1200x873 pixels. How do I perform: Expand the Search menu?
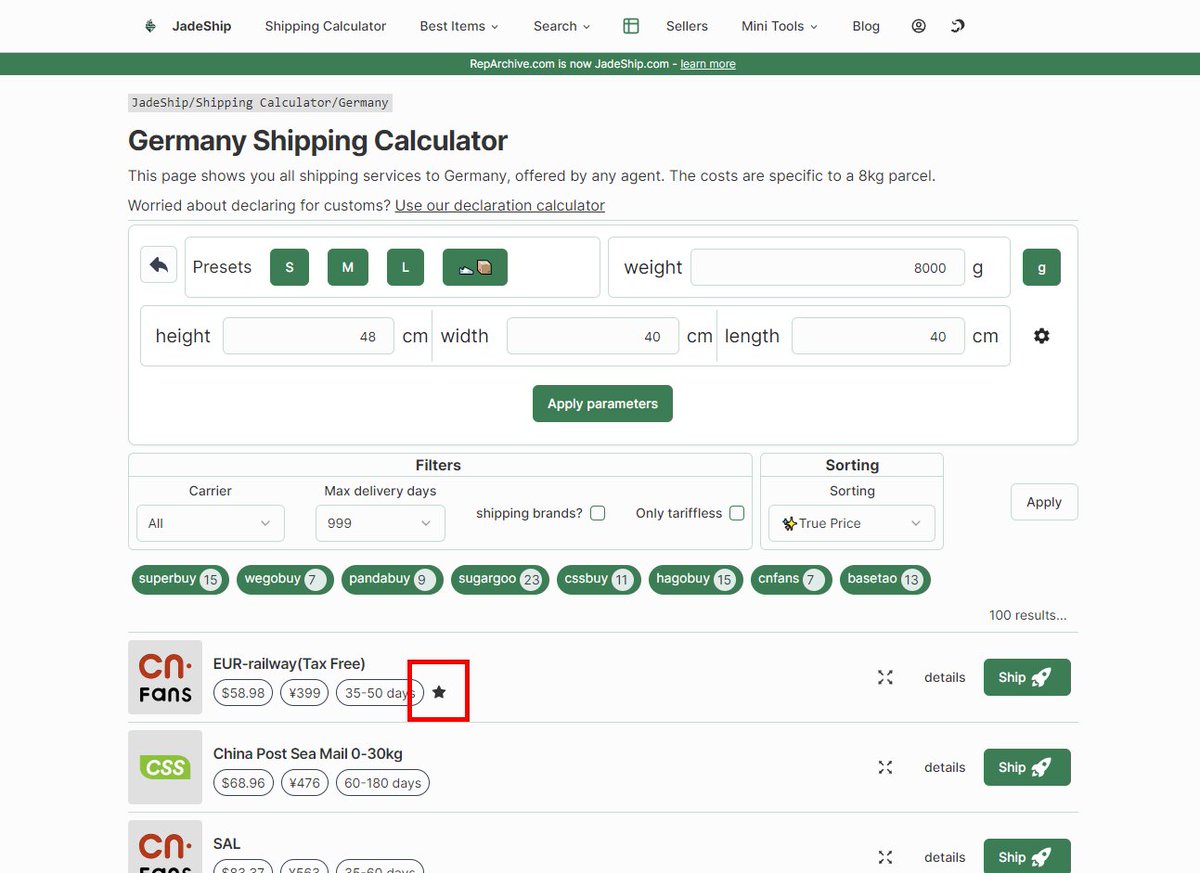click(562, 26)
